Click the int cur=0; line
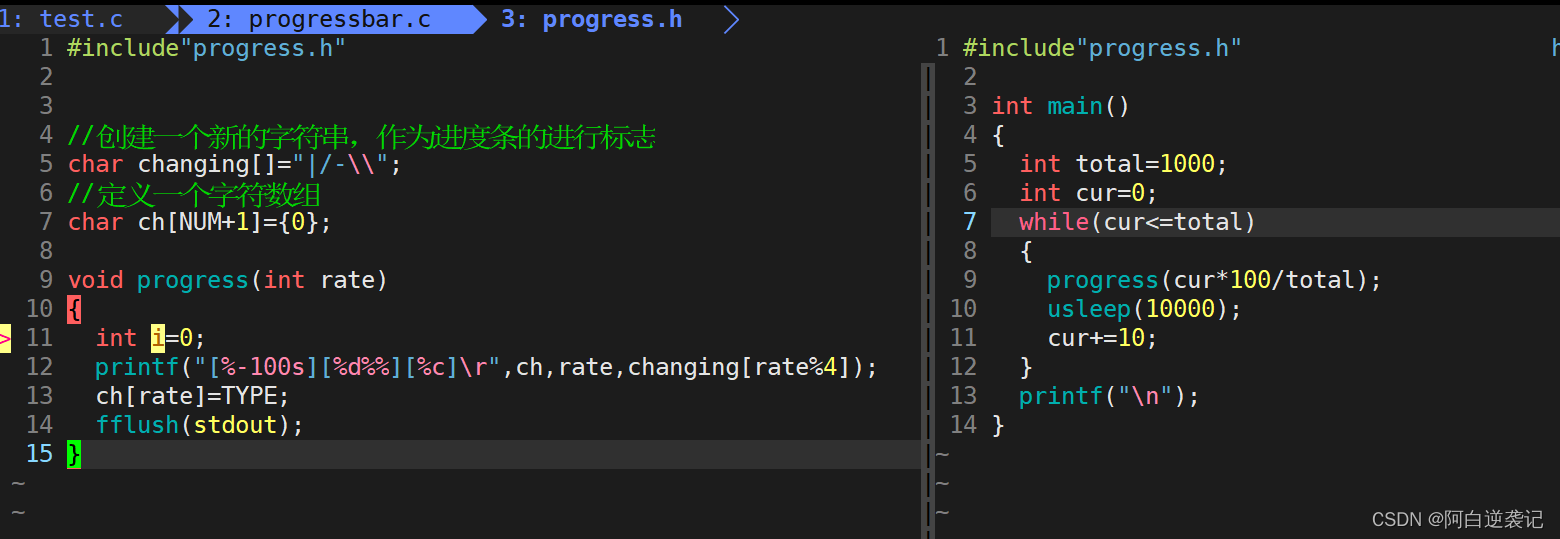Image resolution: width=1560 pixels, height=539 pixels. [x=1088, y=193]
